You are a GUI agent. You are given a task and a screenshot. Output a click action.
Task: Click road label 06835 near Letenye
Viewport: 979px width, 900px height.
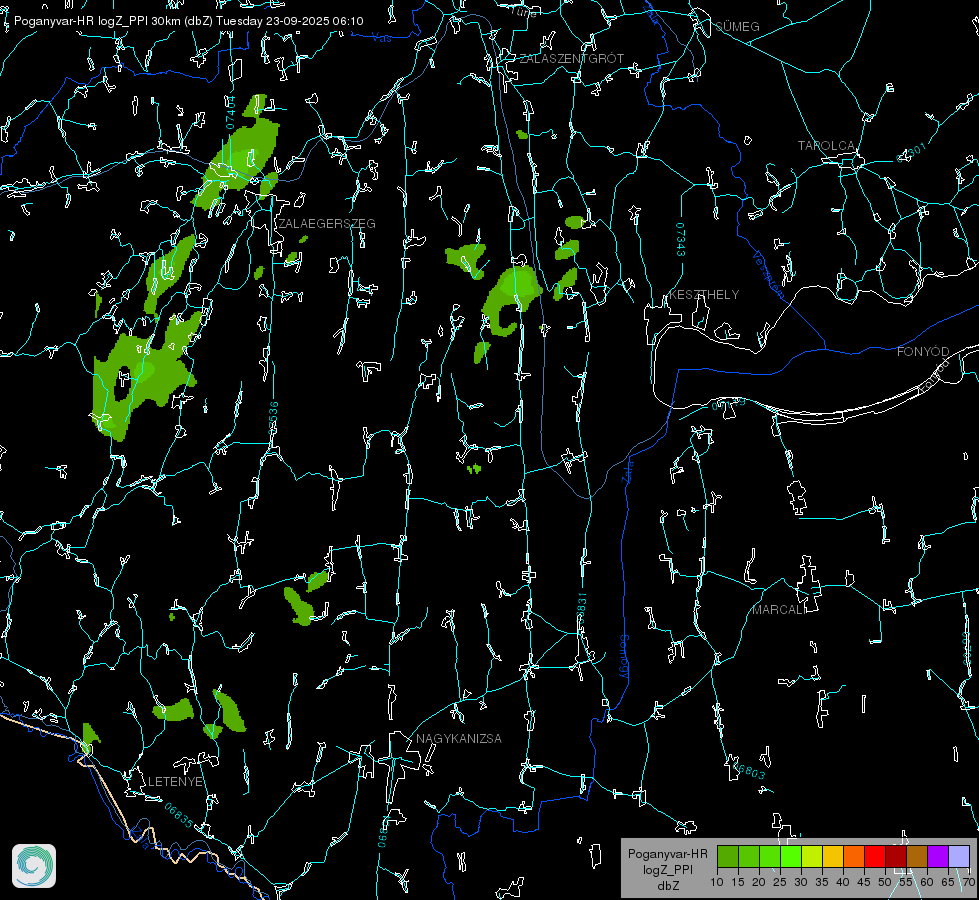[x=179, y=816]
